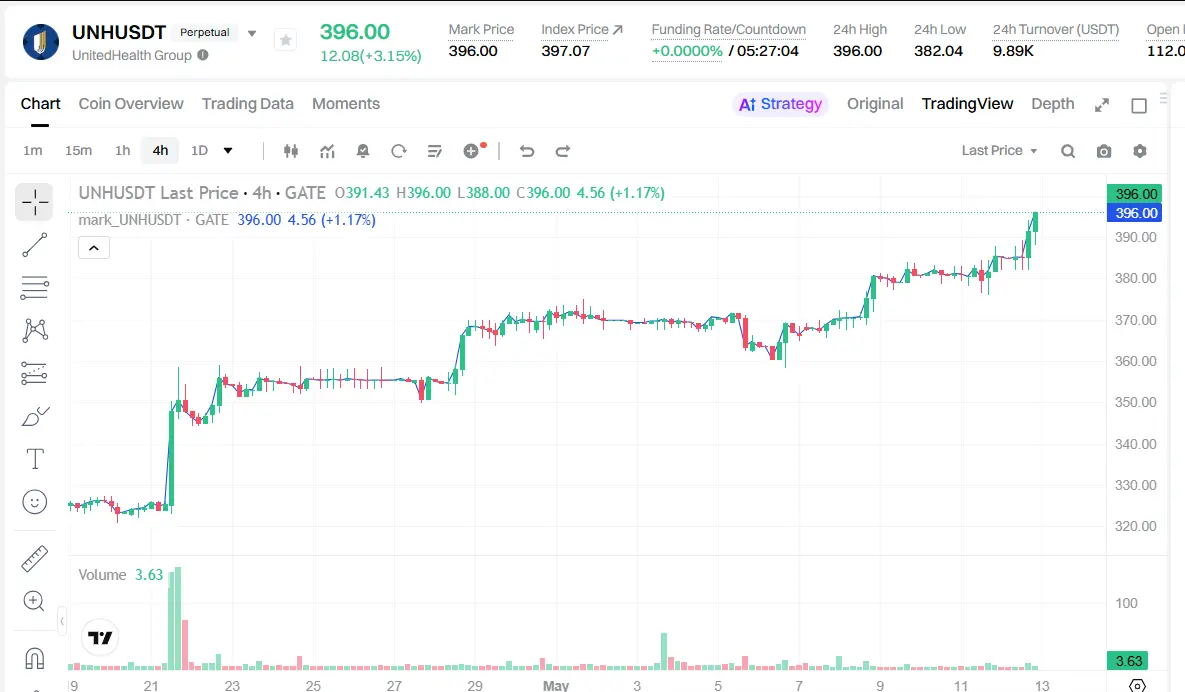The width and height of the screenshot is (1185, 692).
Task: Select the 15m timeframe
Action: (x=78, y=150)
